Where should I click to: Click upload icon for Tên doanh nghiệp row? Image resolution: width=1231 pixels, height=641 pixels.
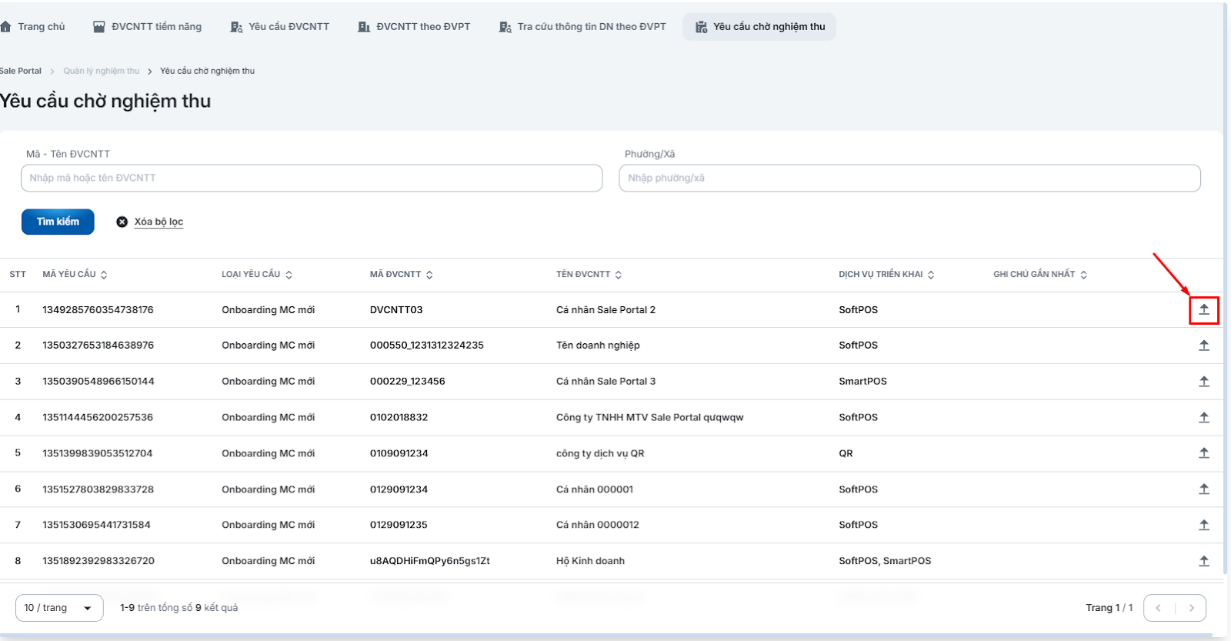tap(1204, 346)
